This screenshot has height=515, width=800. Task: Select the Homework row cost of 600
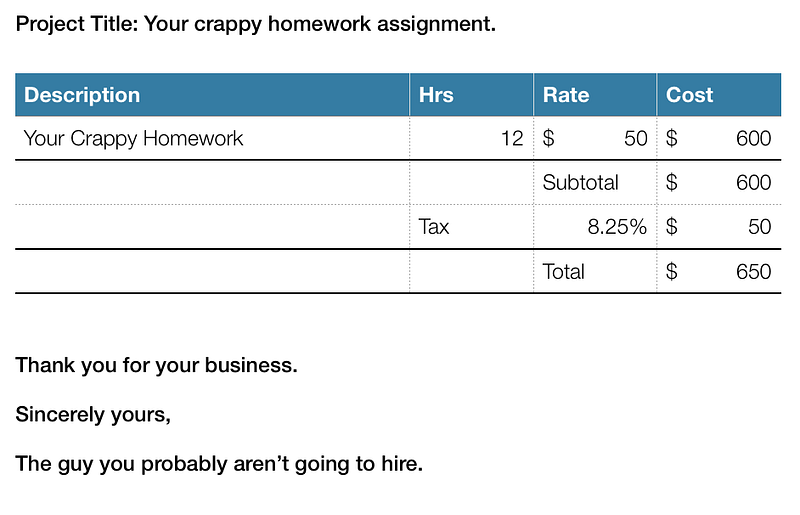pyautogui.click(x=719, y=138)
